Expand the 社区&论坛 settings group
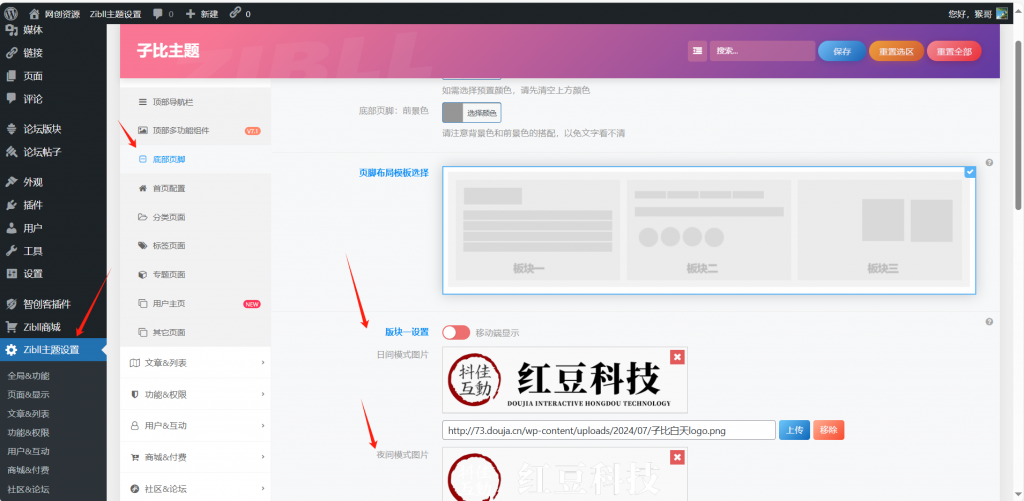Image resolution: width=1024 pixels, height=501 pixels. coord(195,488)
